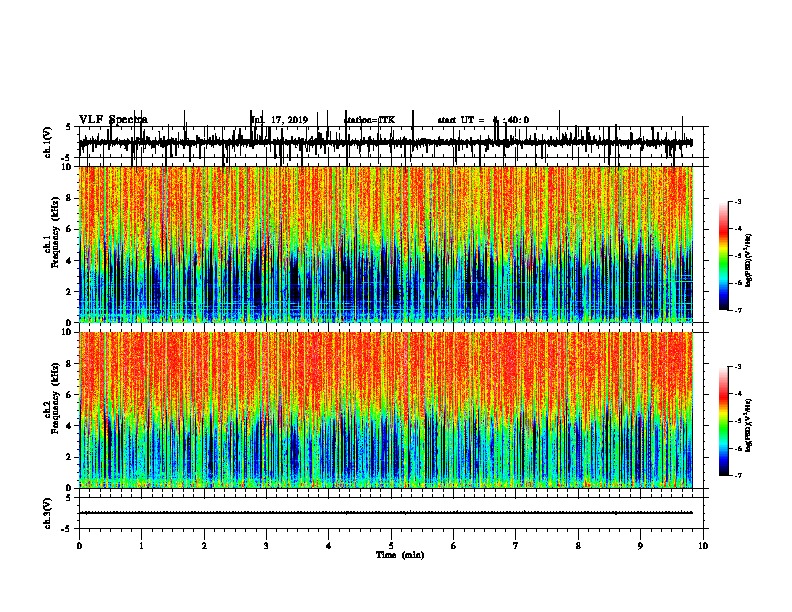
Task: Click the "8" kHz tick on ch.1 frequency axis
Action: 70,198
